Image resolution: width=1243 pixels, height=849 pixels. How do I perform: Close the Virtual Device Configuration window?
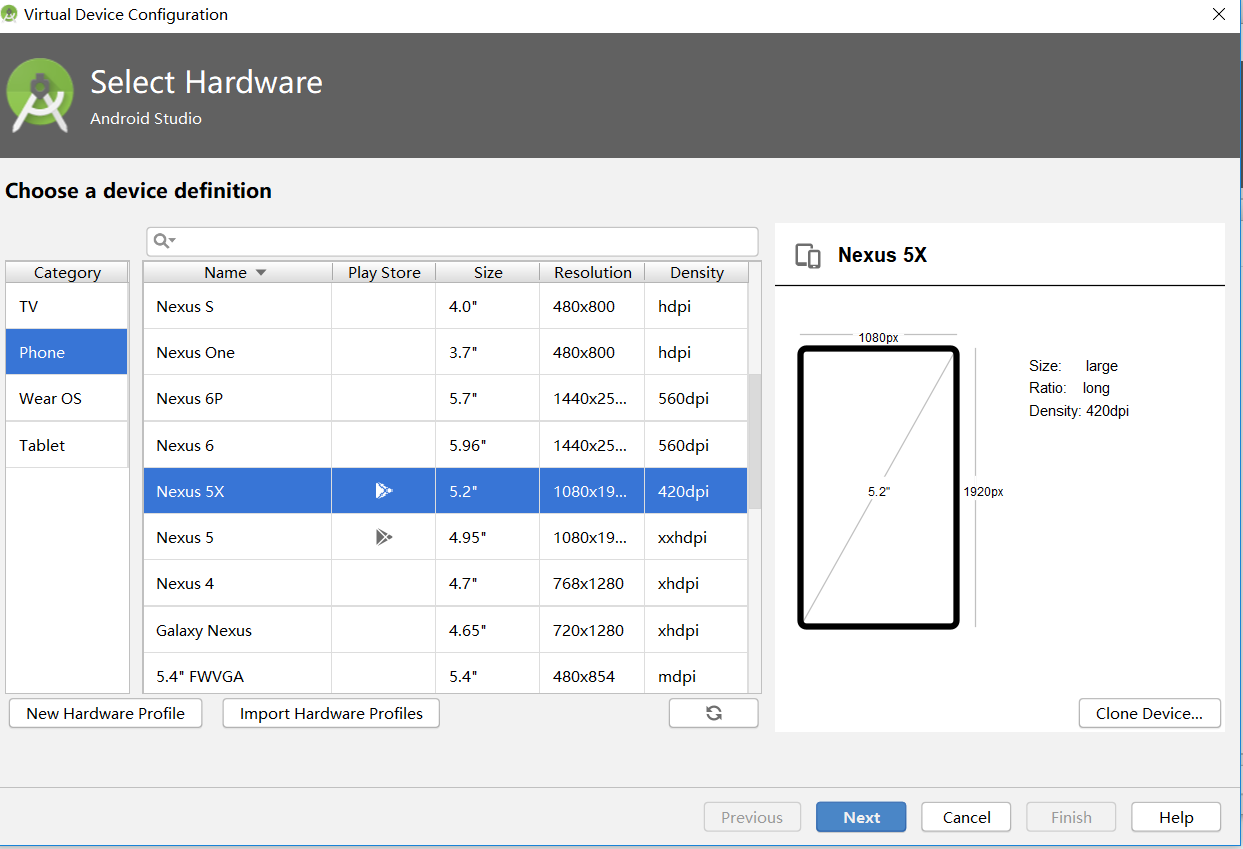pos(1219,14)
